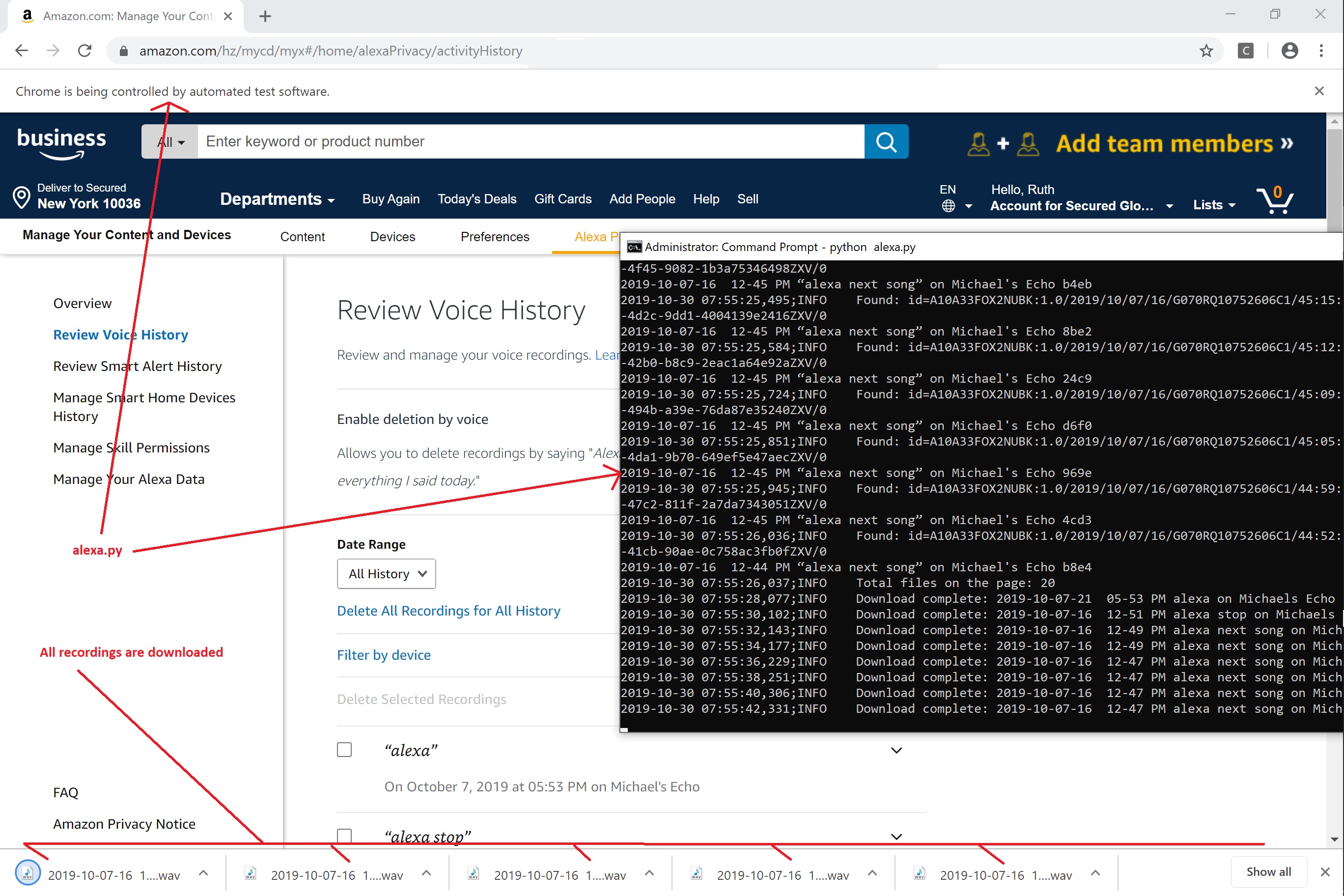The image size is (1344, 896).
Task: Open options arrow for fifth wav download
Action: point(1095,872)
